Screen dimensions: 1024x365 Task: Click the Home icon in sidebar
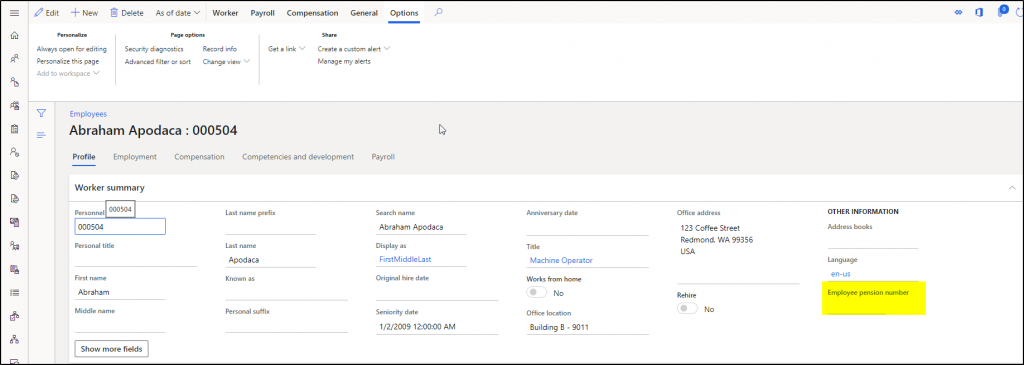14,35
